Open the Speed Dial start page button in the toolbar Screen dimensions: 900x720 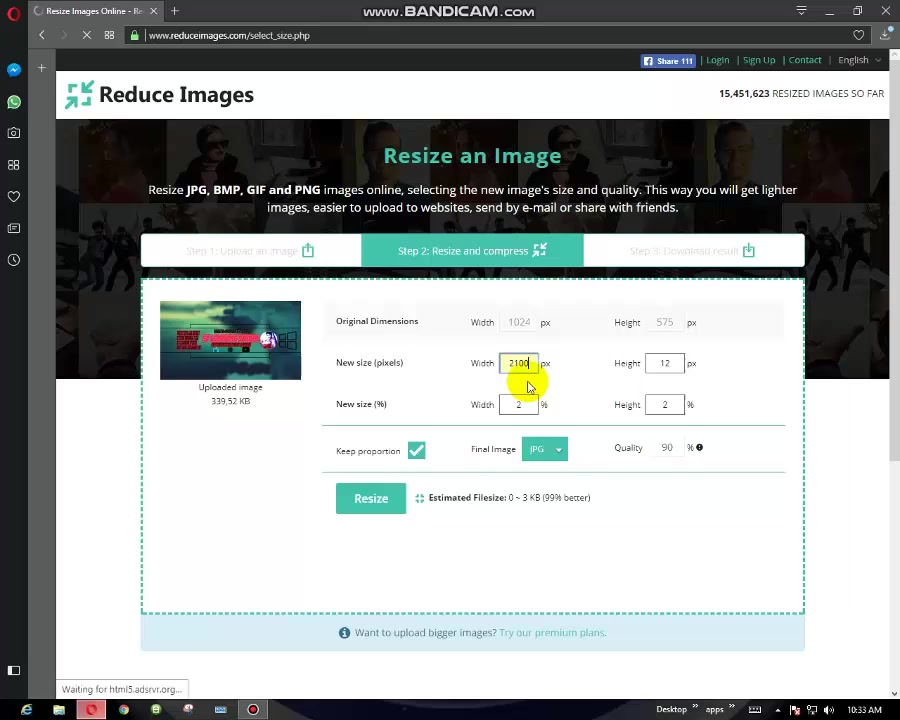(x=109, y=35)
